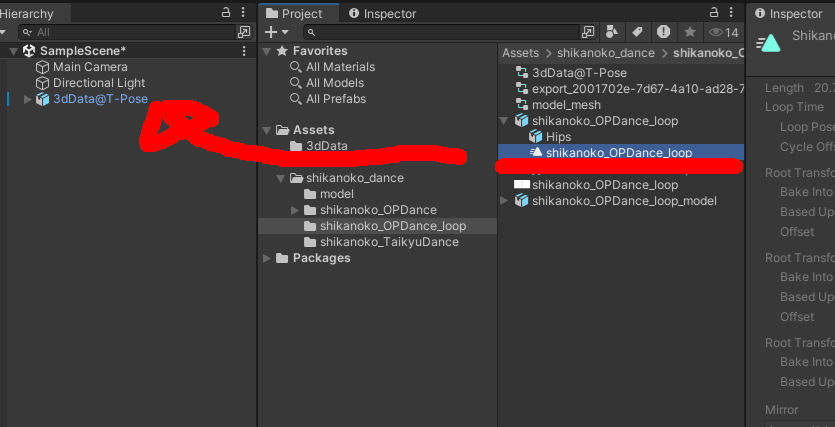Viewport: 835px width, 427px height.
Task: Click the Search by Type icon
Action: tap(612, 32)
